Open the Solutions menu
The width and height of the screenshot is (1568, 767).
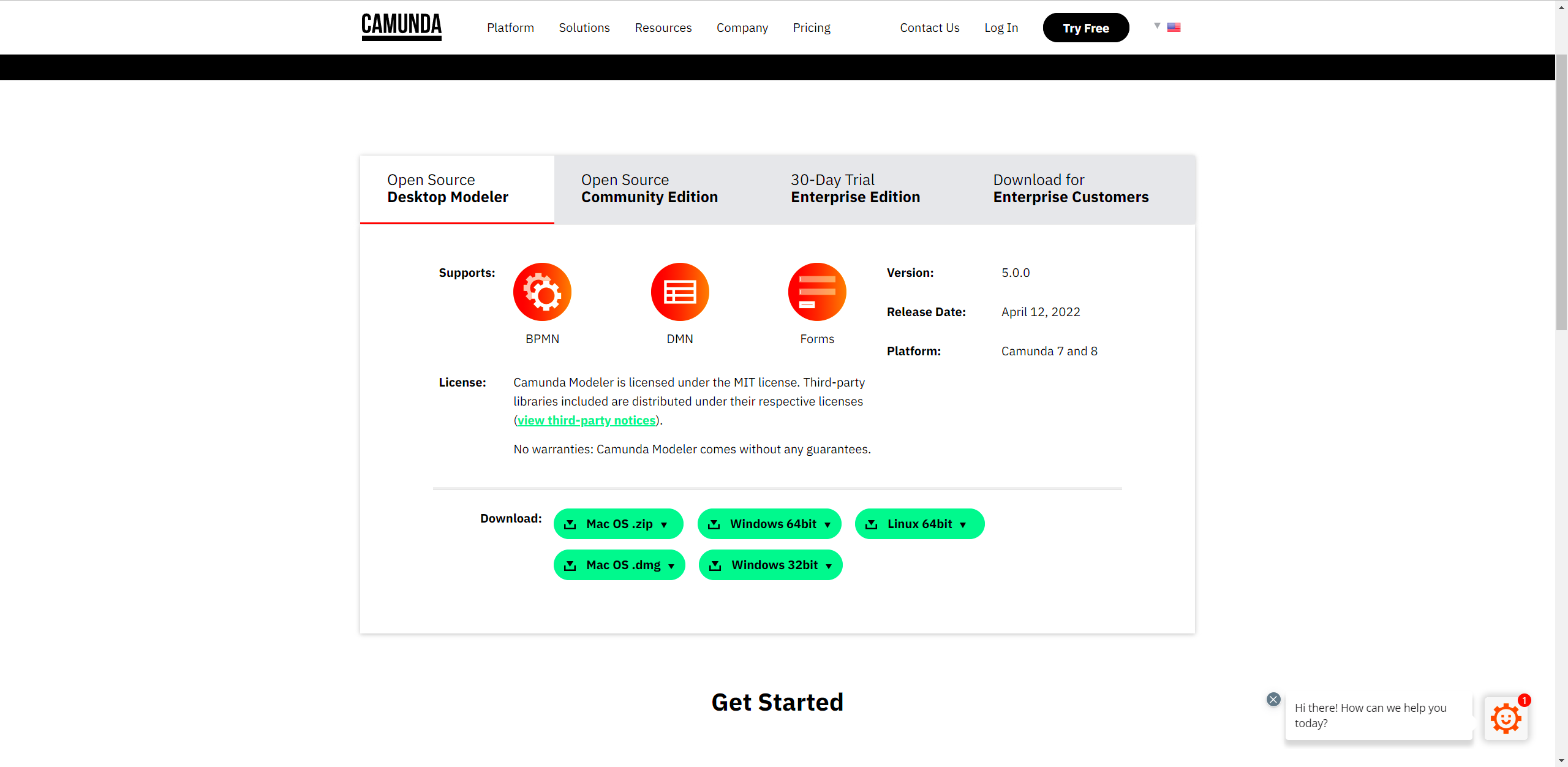click(x=584, y=28)
